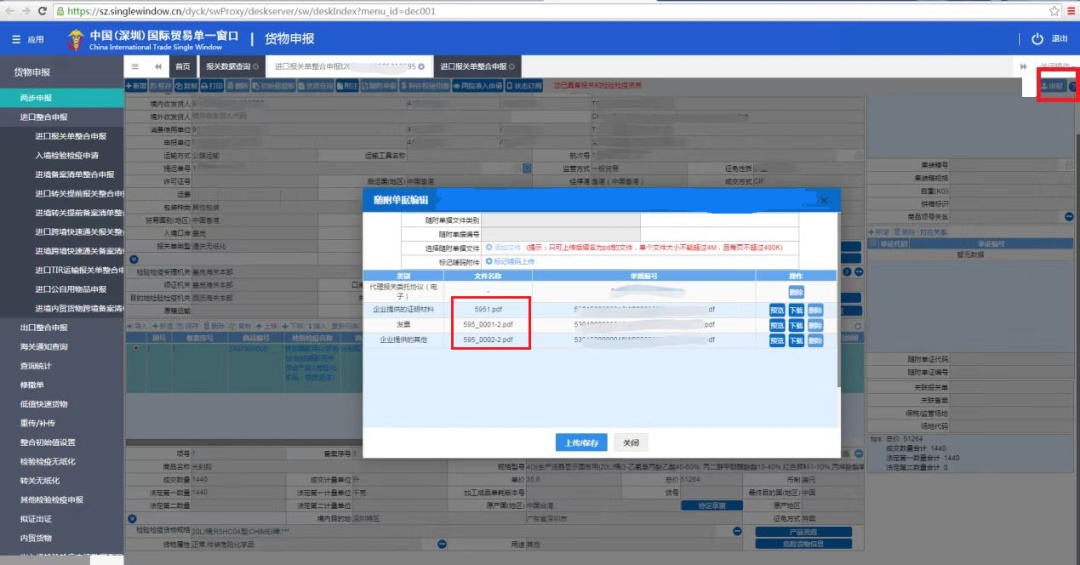Viewport: 1080px width, 565px height.
Task: Click the 关闭 button in the dialog
Action: tap(630, 443)
